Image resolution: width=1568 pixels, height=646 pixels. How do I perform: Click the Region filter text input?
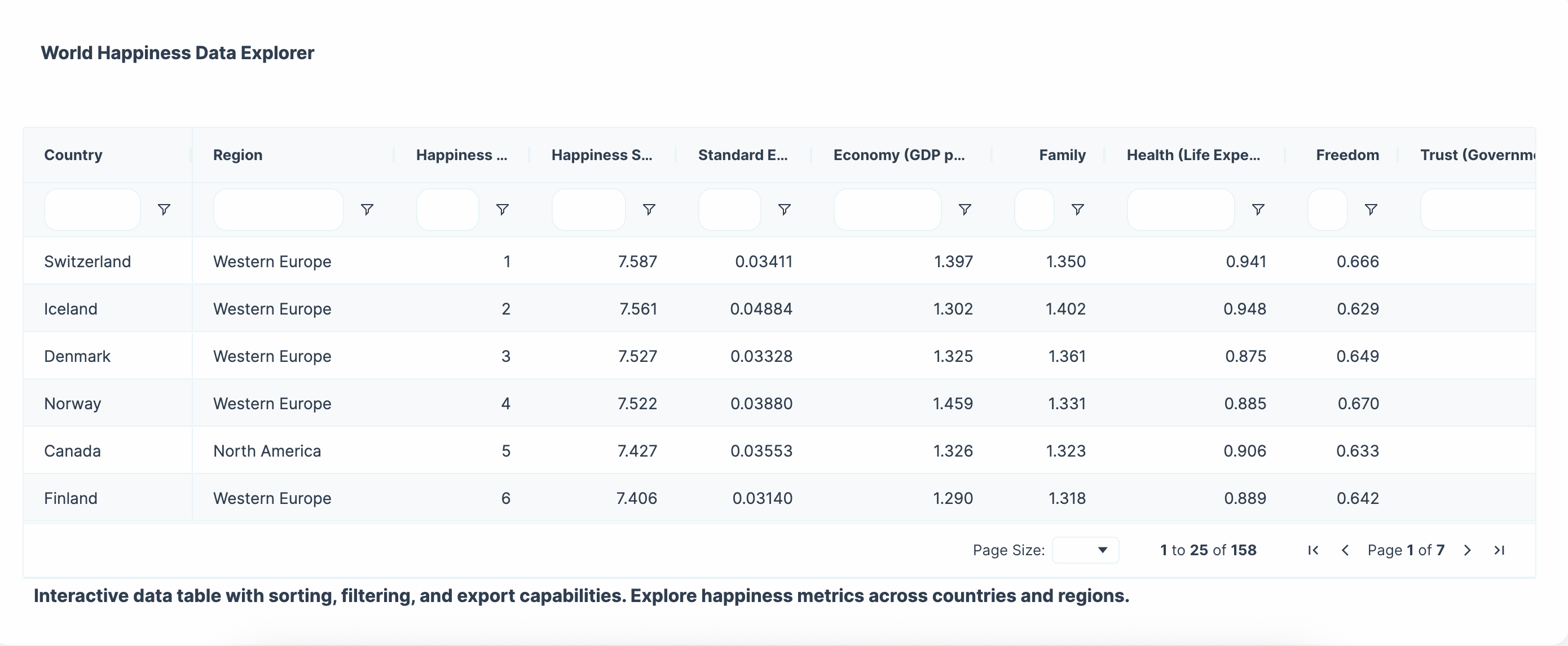278,209
